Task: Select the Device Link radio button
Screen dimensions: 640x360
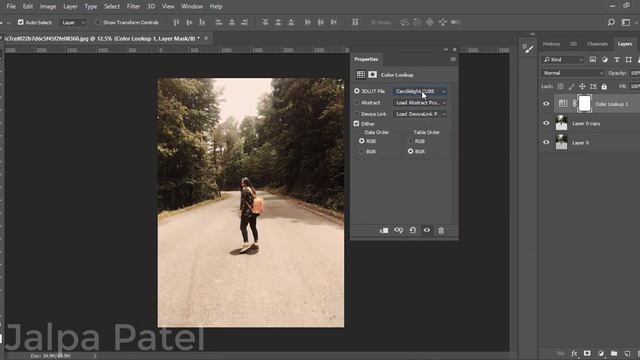Action: (357, 114)
